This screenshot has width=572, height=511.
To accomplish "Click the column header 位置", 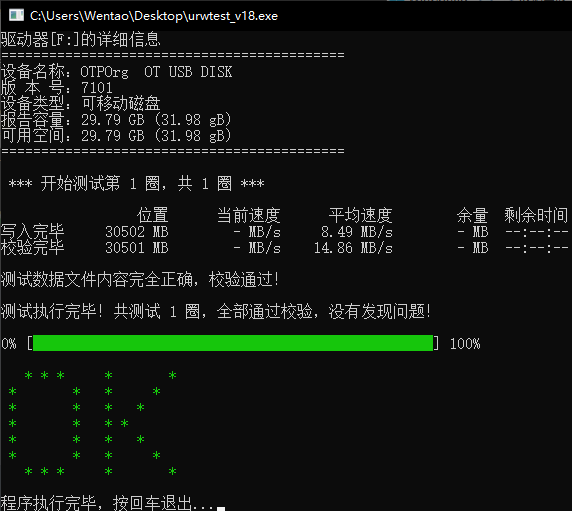I will click(x=153, y=215).
